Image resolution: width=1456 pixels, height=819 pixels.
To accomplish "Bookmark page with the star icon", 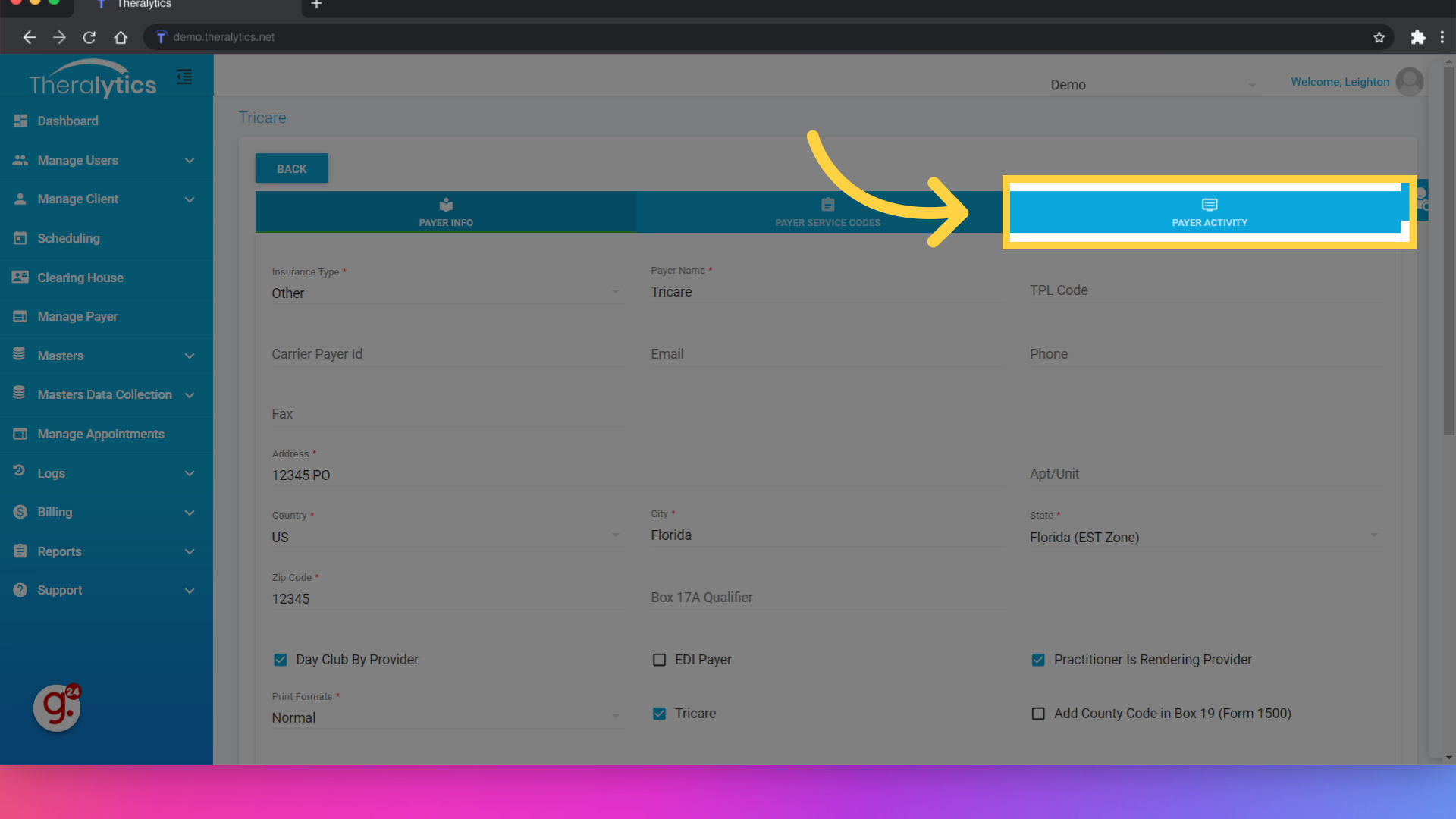I will coord(1379,37).
